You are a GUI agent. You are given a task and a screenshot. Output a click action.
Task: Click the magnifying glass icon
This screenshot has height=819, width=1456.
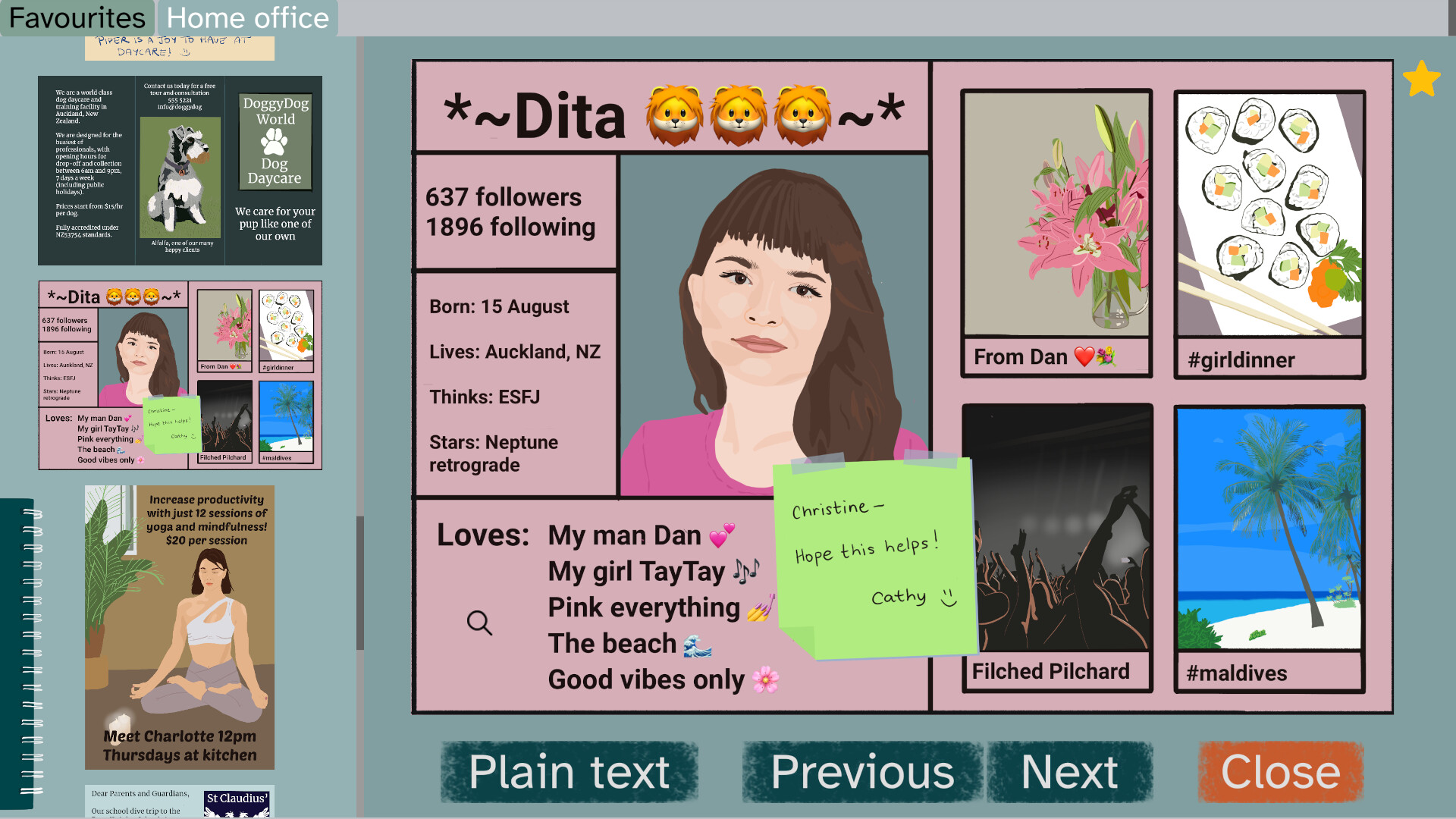click(479, 623)
